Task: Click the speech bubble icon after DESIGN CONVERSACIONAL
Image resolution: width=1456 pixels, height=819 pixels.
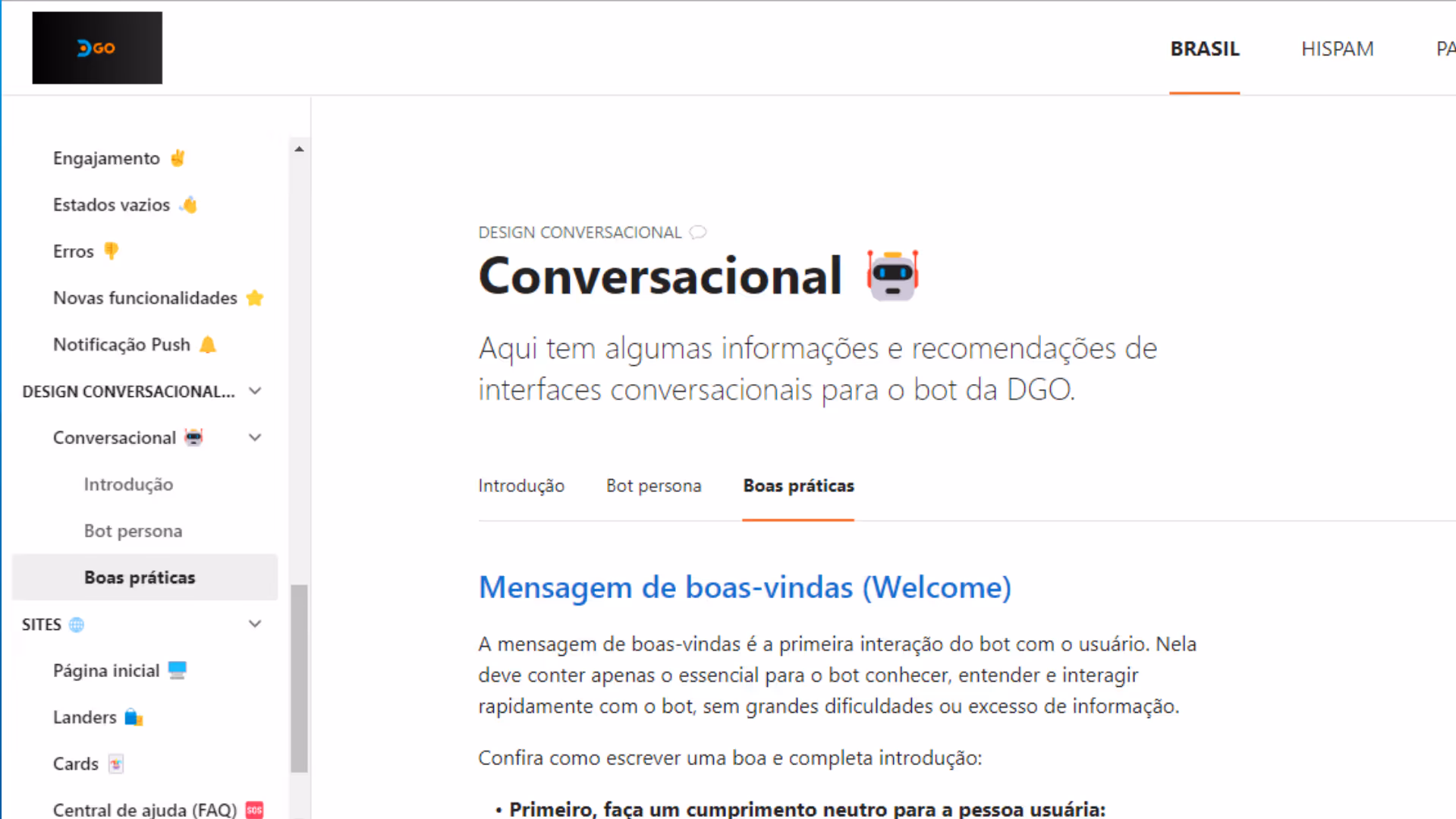Action: pos(698,232)
